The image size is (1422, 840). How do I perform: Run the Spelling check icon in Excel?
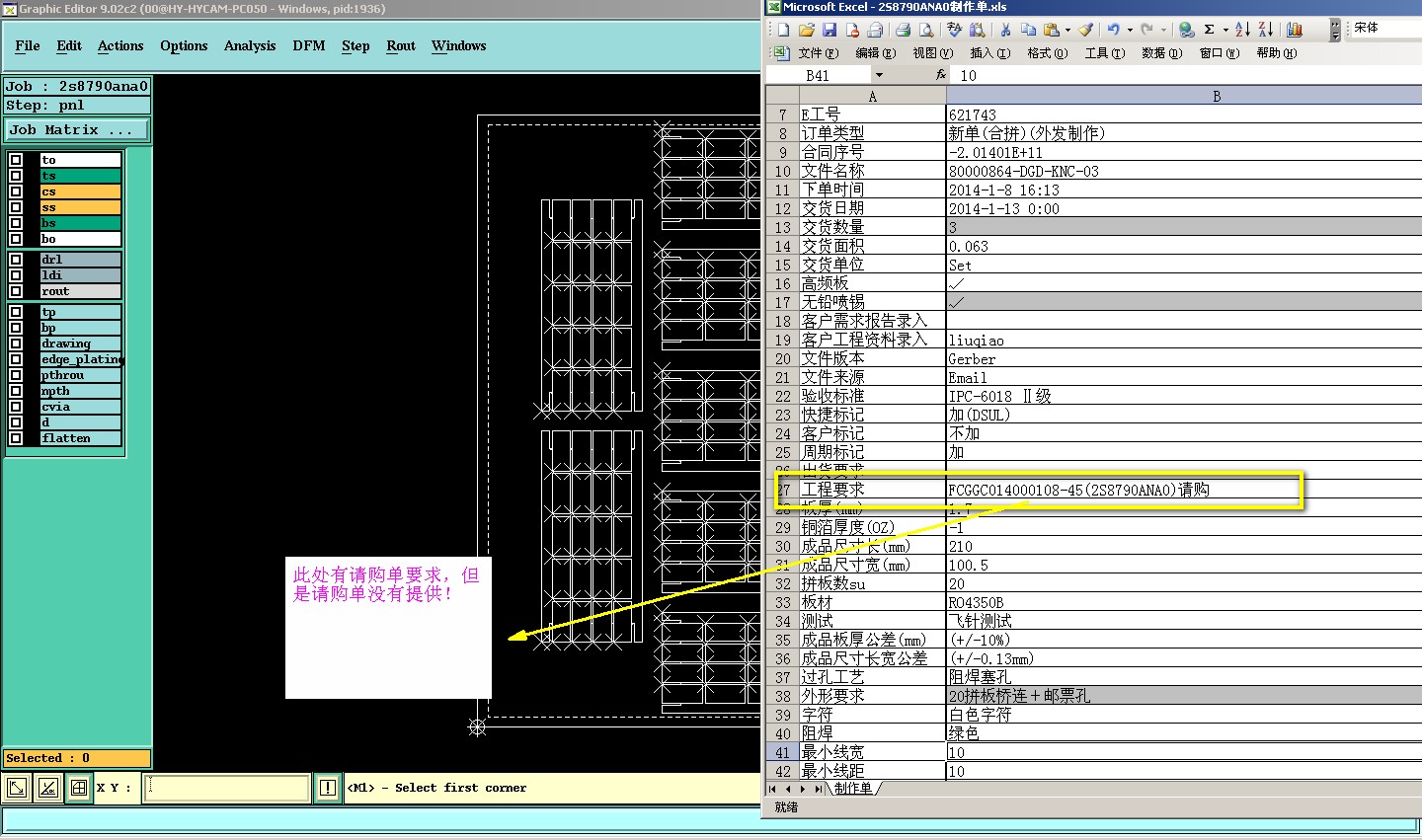[954, 30]
